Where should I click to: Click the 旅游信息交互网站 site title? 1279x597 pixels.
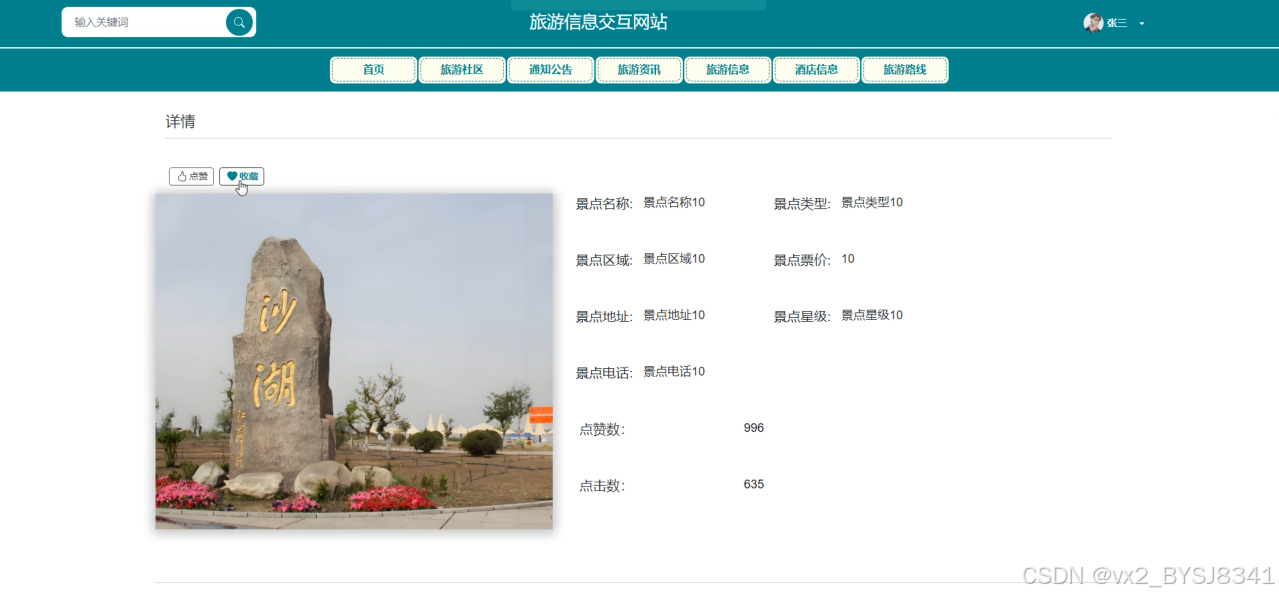click(x=598, y=22)
